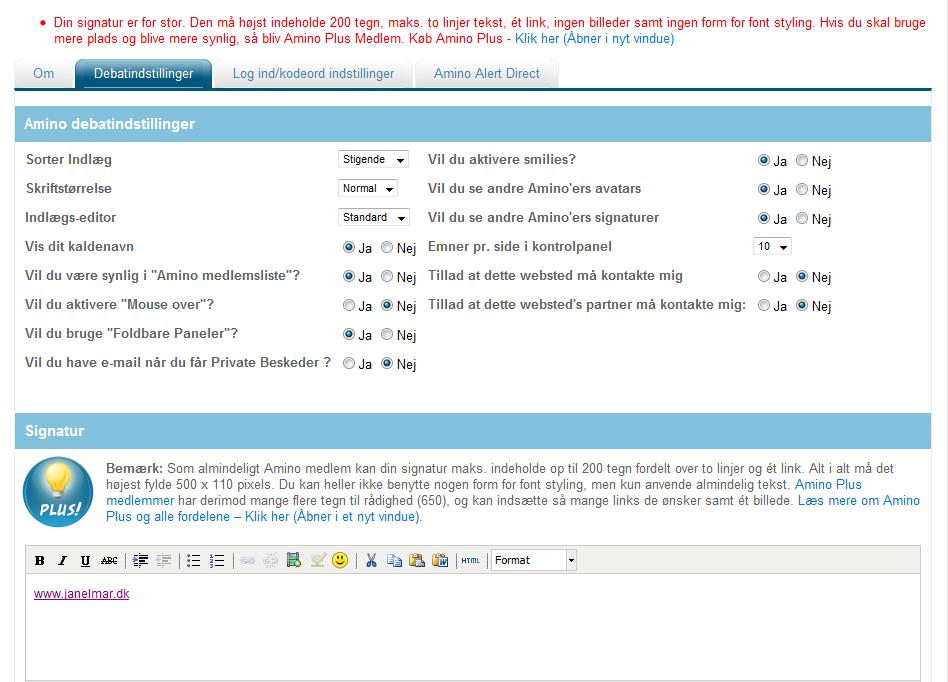
Task: Open the "Log ind/kodeord indstillinger" tab
Action: pos(313,74)
